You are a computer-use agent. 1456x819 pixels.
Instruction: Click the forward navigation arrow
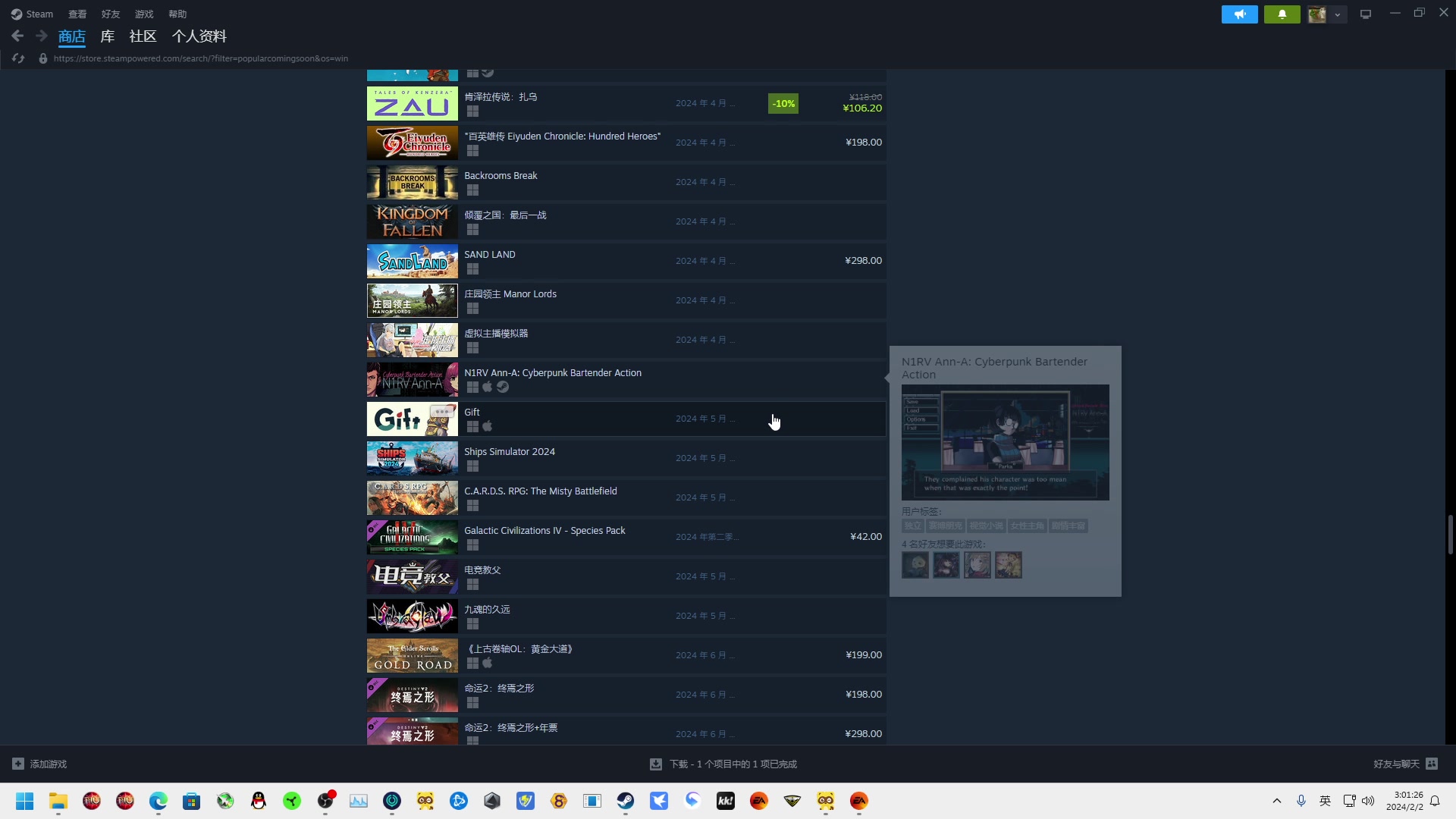pyautogui.click(x=42, y=36)
